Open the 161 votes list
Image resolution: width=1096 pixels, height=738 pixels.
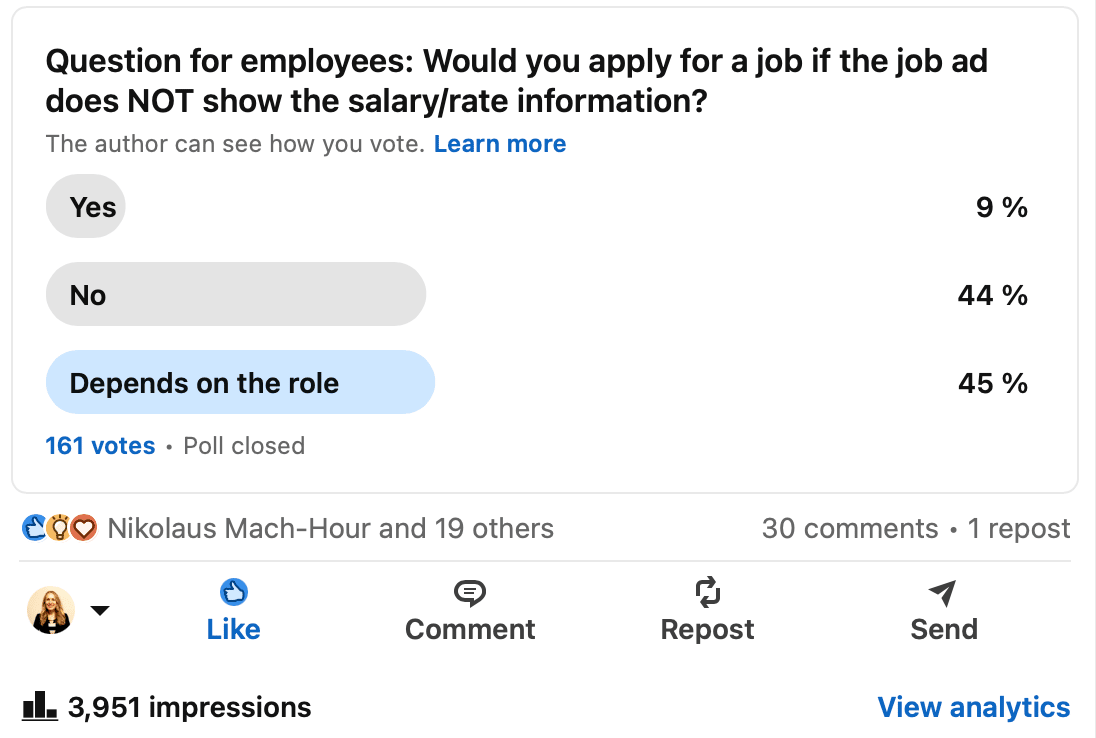(100, 445)
